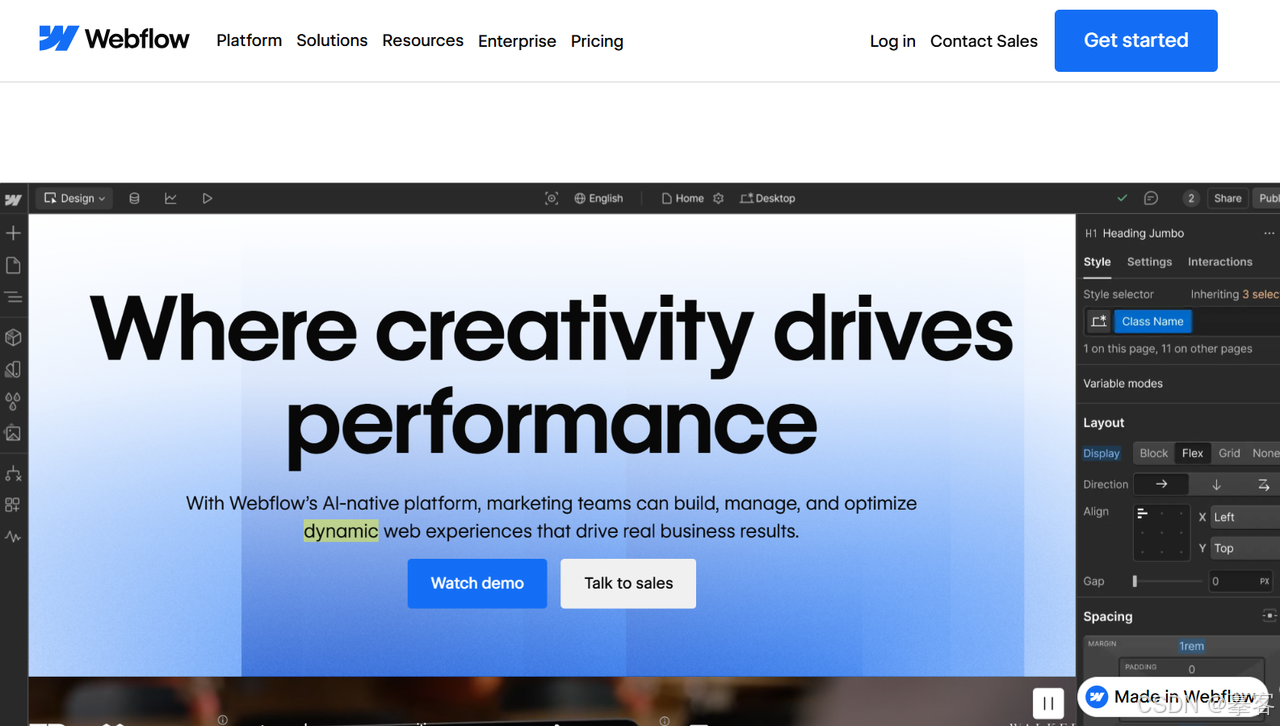Click the Gap slider handle
The image size is (1280, 726).
tap(1135, 581)
